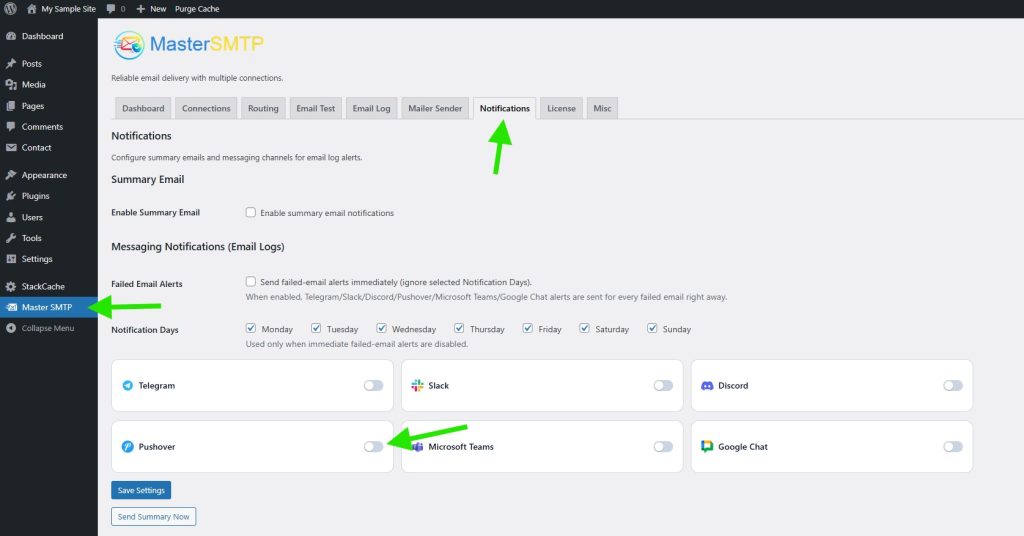Click Purge Cache in admin bar

197,8
